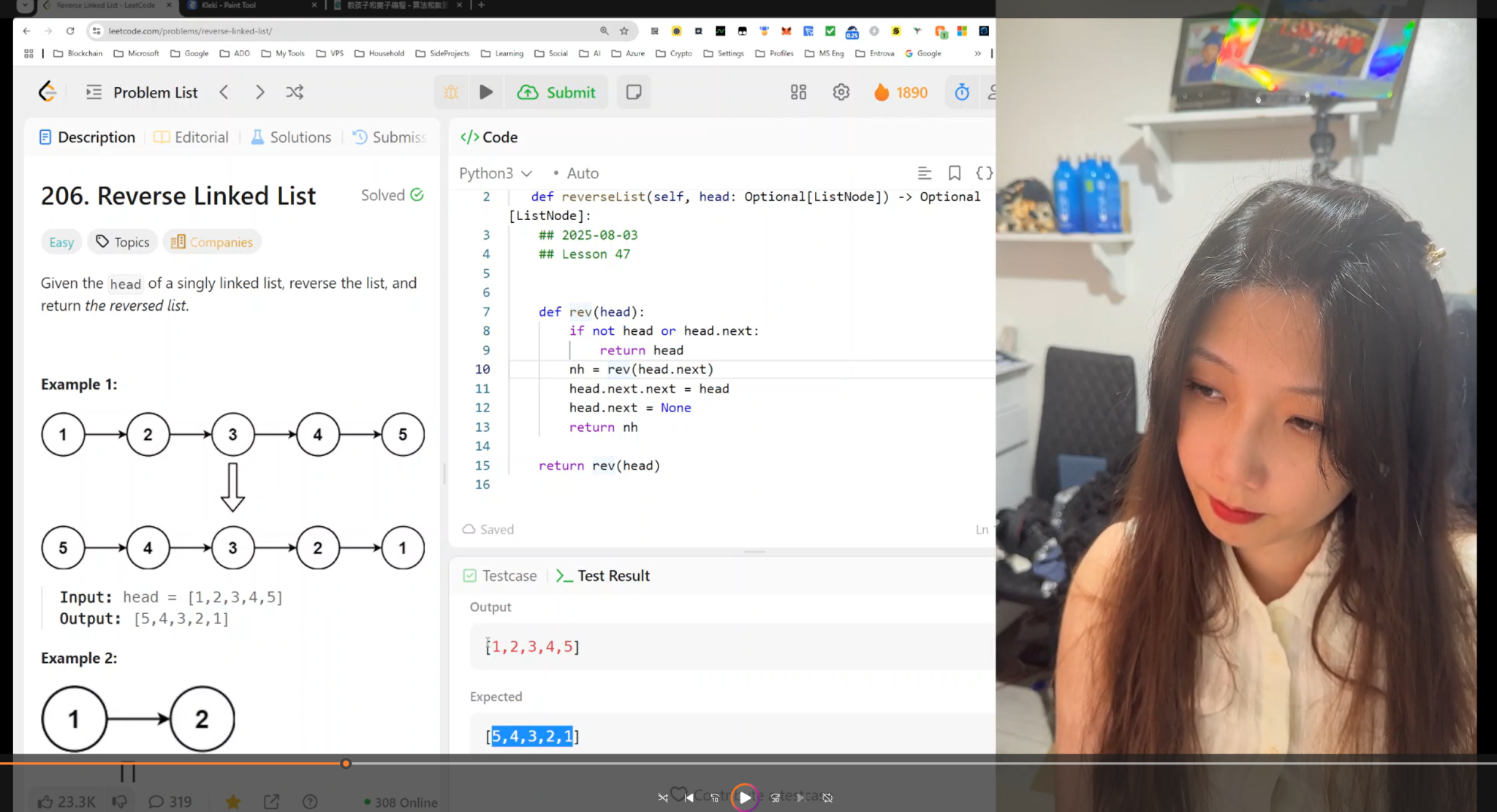Start the timer stopwatch icon
The width and height of the screenshot is (1497, 812).
coord(962,92)
